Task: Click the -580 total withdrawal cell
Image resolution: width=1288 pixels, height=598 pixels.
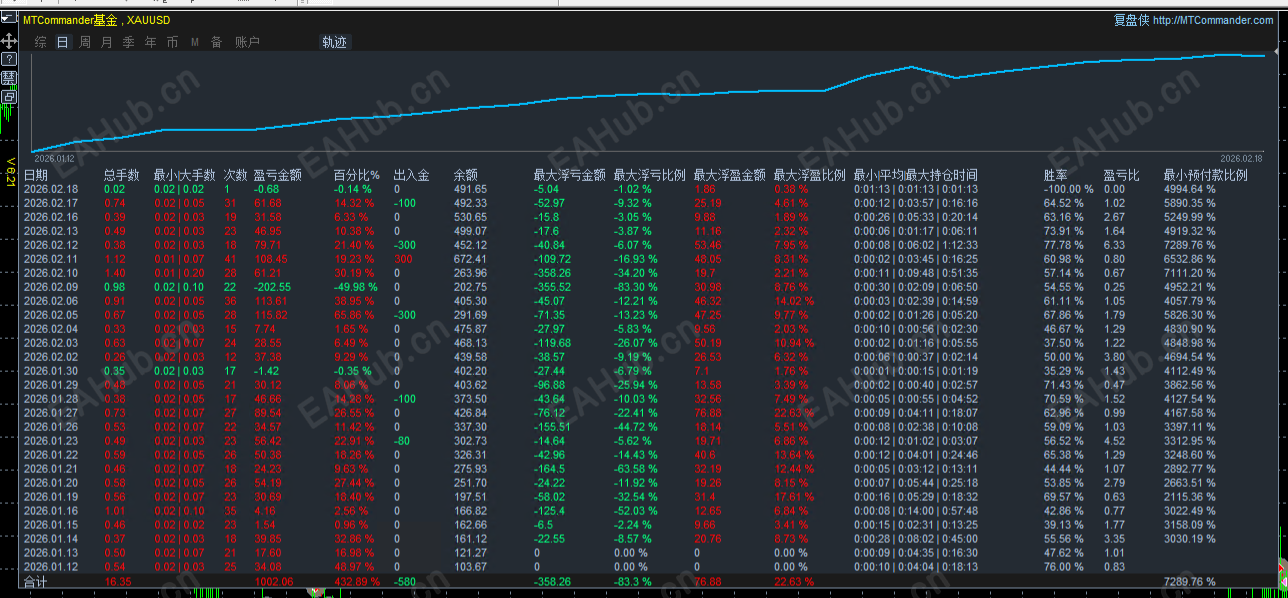Action: pyautogui.click(x=404, y=581)
